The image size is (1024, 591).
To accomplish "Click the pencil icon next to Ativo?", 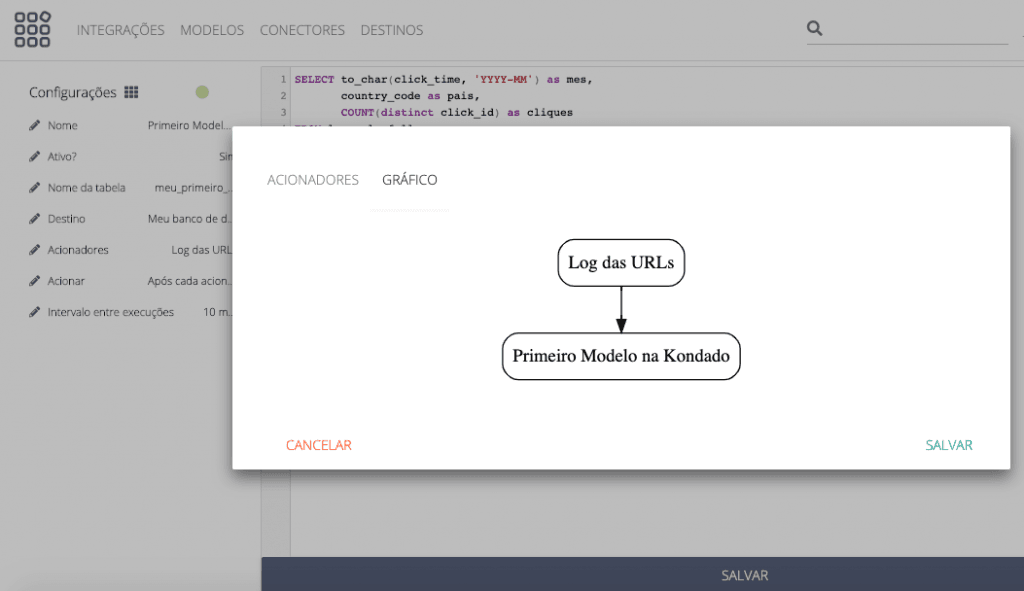I will [35, 157].
